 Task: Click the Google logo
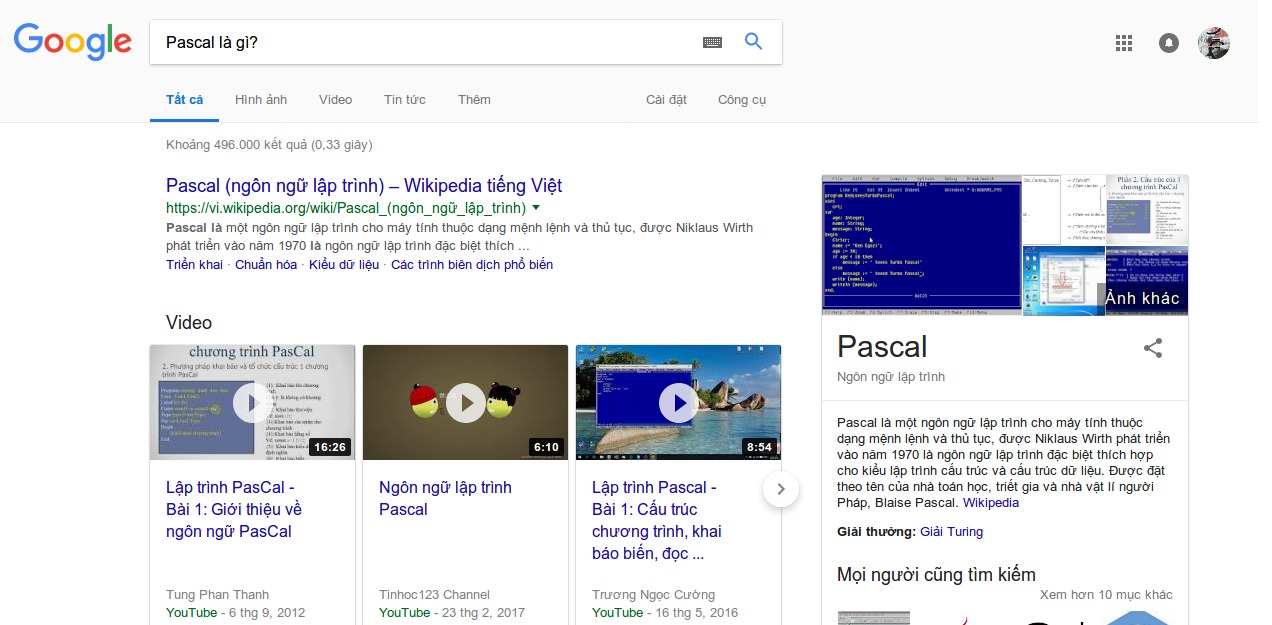pyautogui.click(x=72, y=41)
